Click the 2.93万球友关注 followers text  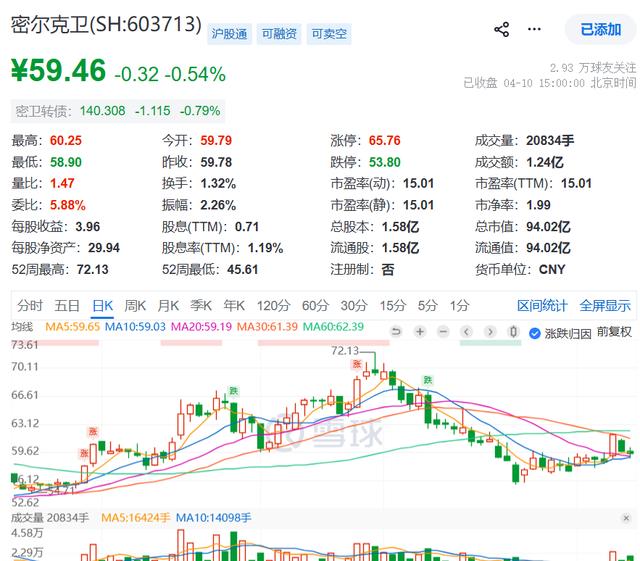click(x=593, y=68)
